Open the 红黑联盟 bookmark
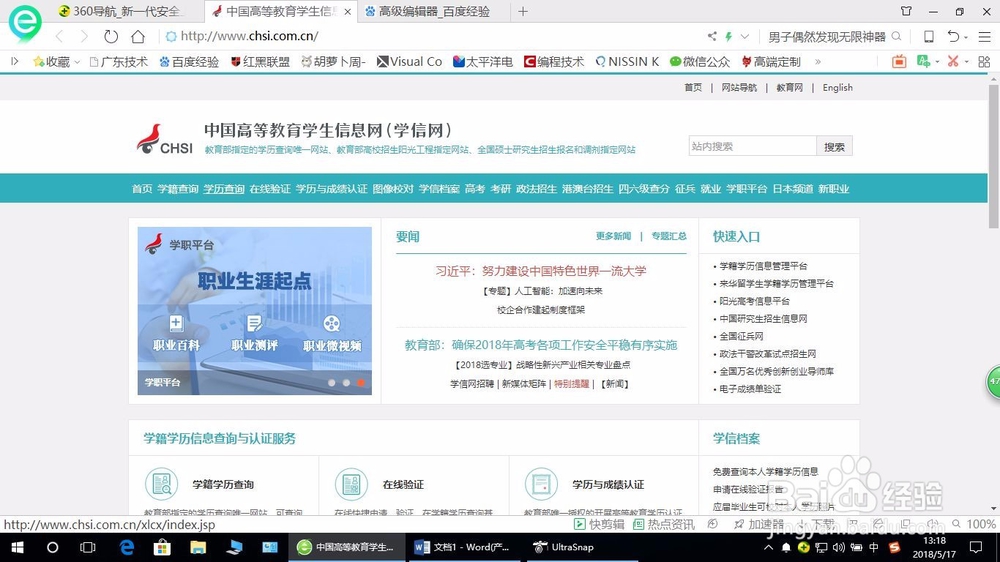The height and width of the screenshot is (562, 1000). click(x=260, y=61)
